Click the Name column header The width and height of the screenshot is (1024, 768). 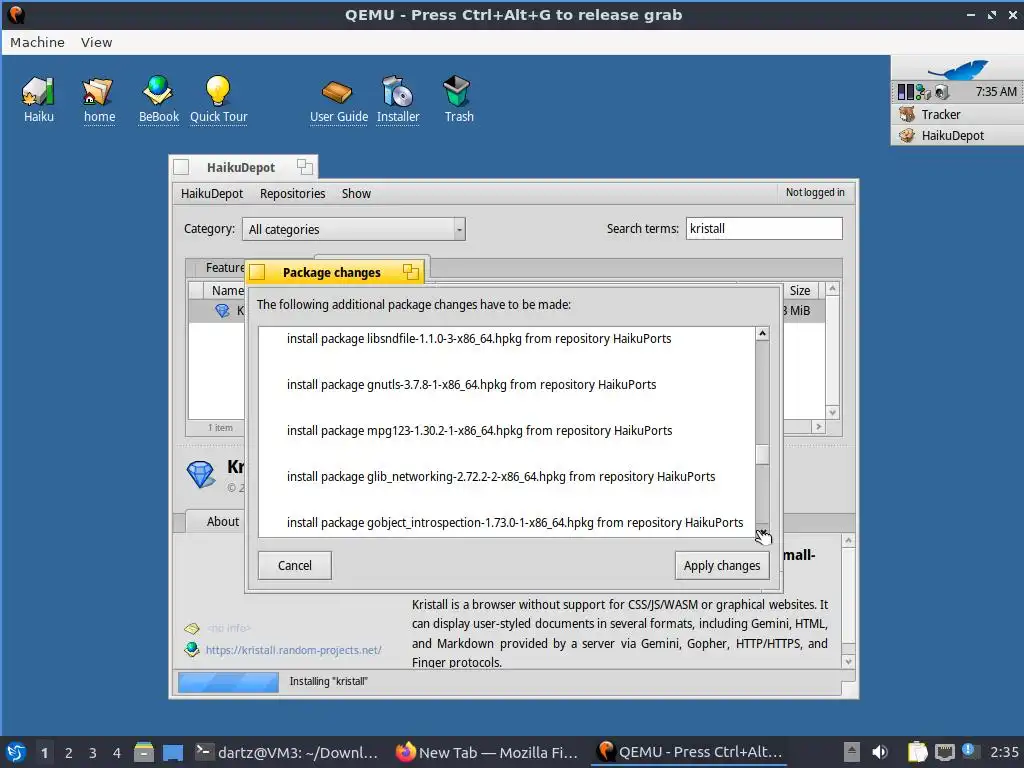[226, 291]
